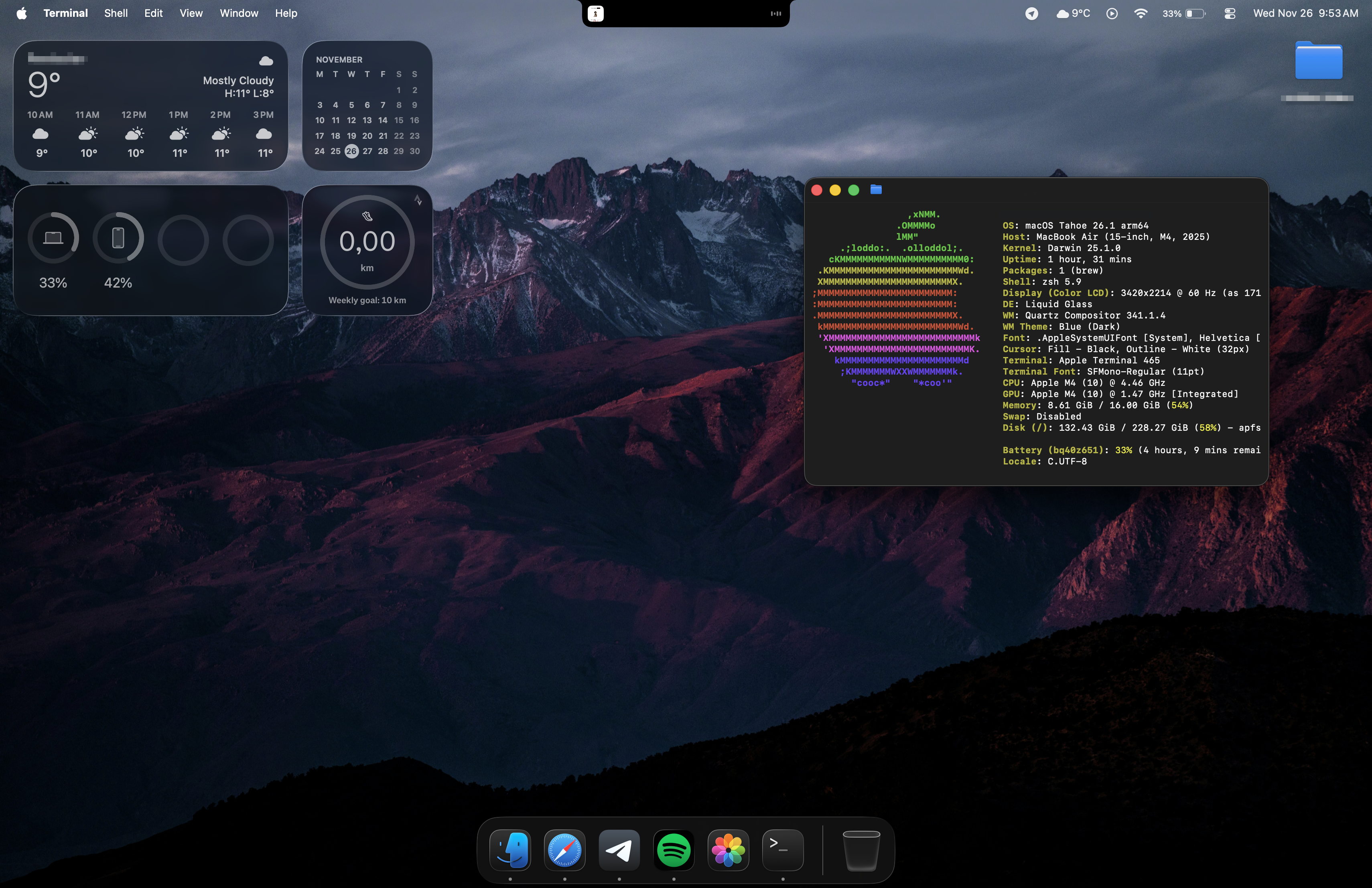Screen dimensions: 1372x888
Task: Open Telegram in the dock
Action: (619, 849)
